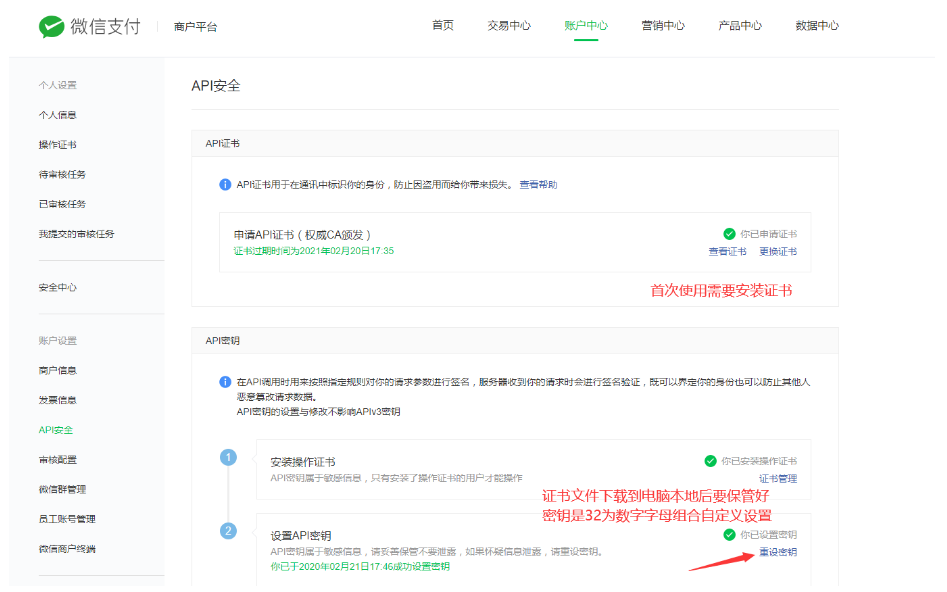
Task: Click the API安全 page heading
Action: coord(216,86)
